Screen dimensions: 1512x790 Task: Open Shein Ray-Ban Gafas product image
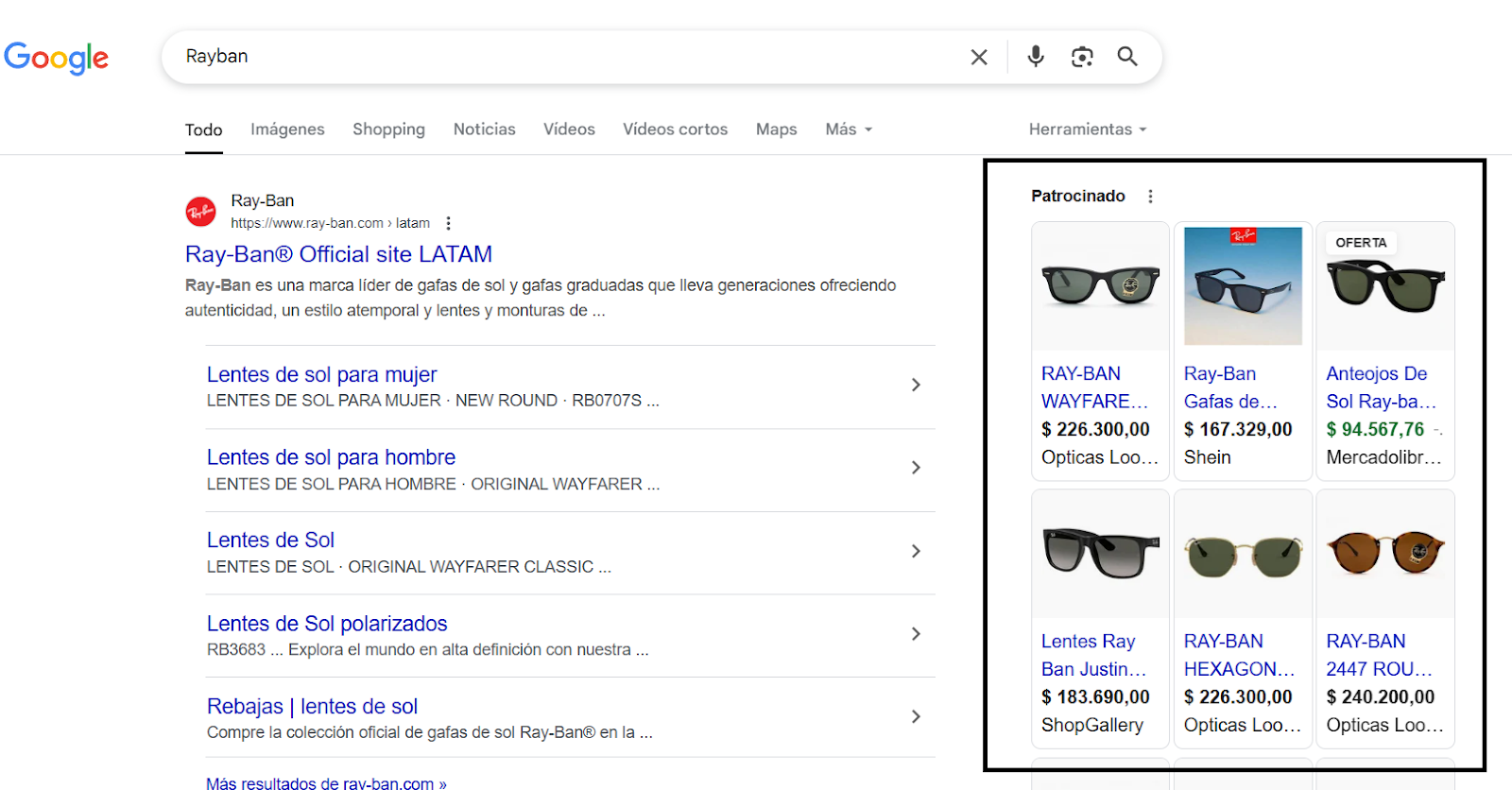pos(1243,286)
